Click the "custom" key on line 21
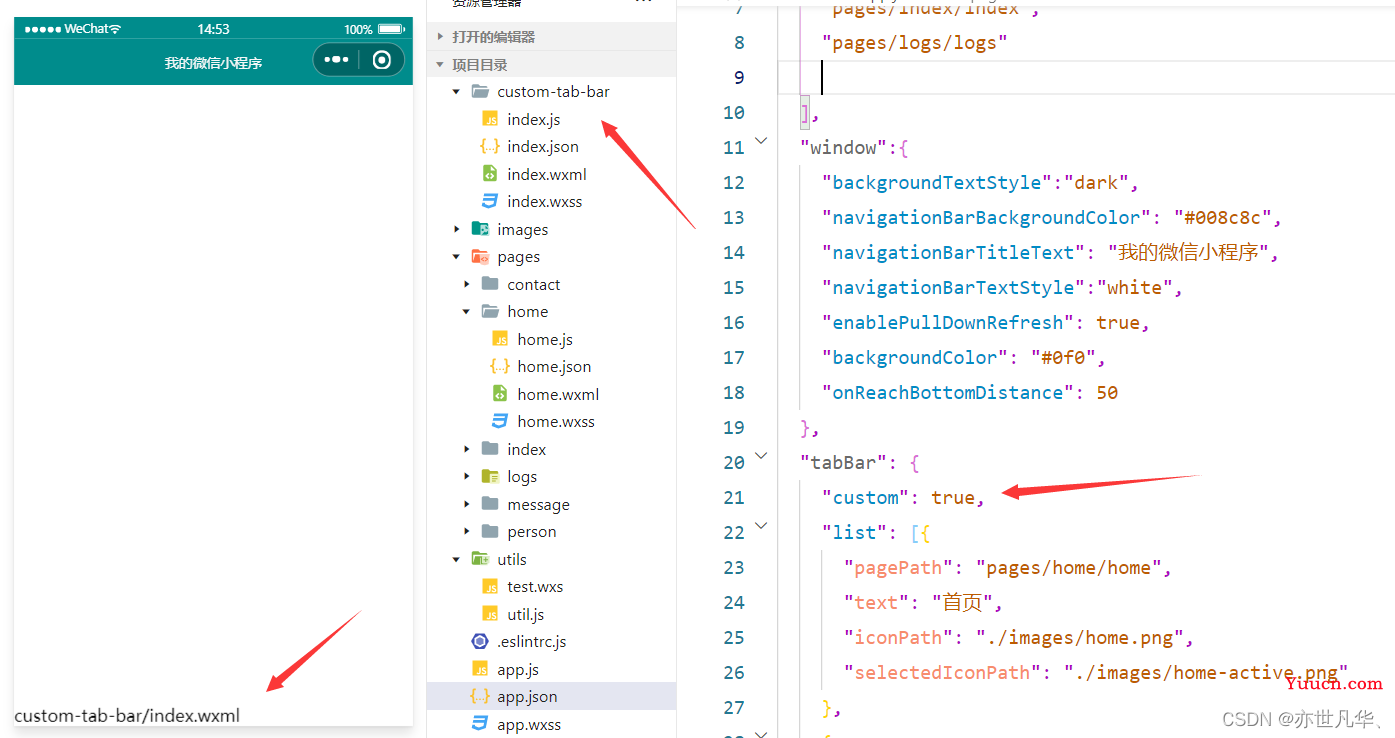 coord(865,497)
